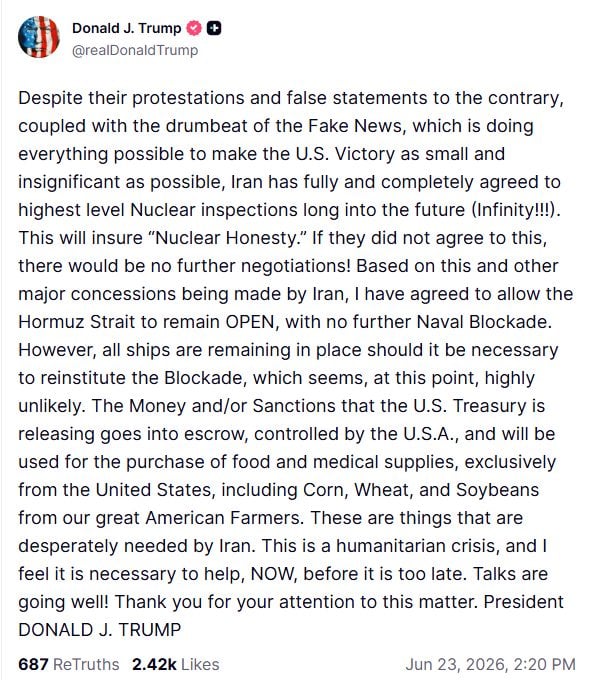The height and width of the screenshot is (680, 589).
Task: Open the @realDonaldTrump handle link
Action: click(135, 50)
